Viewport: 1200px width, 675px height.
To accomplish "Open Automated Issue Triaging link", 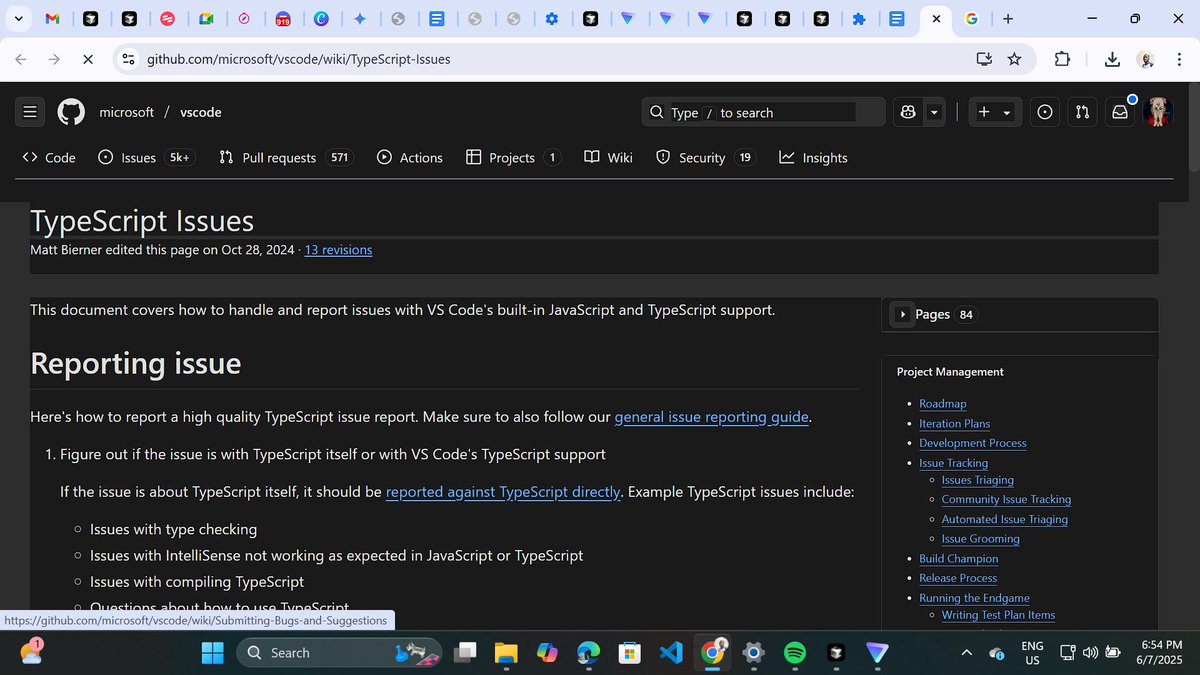I will 1005,519.
